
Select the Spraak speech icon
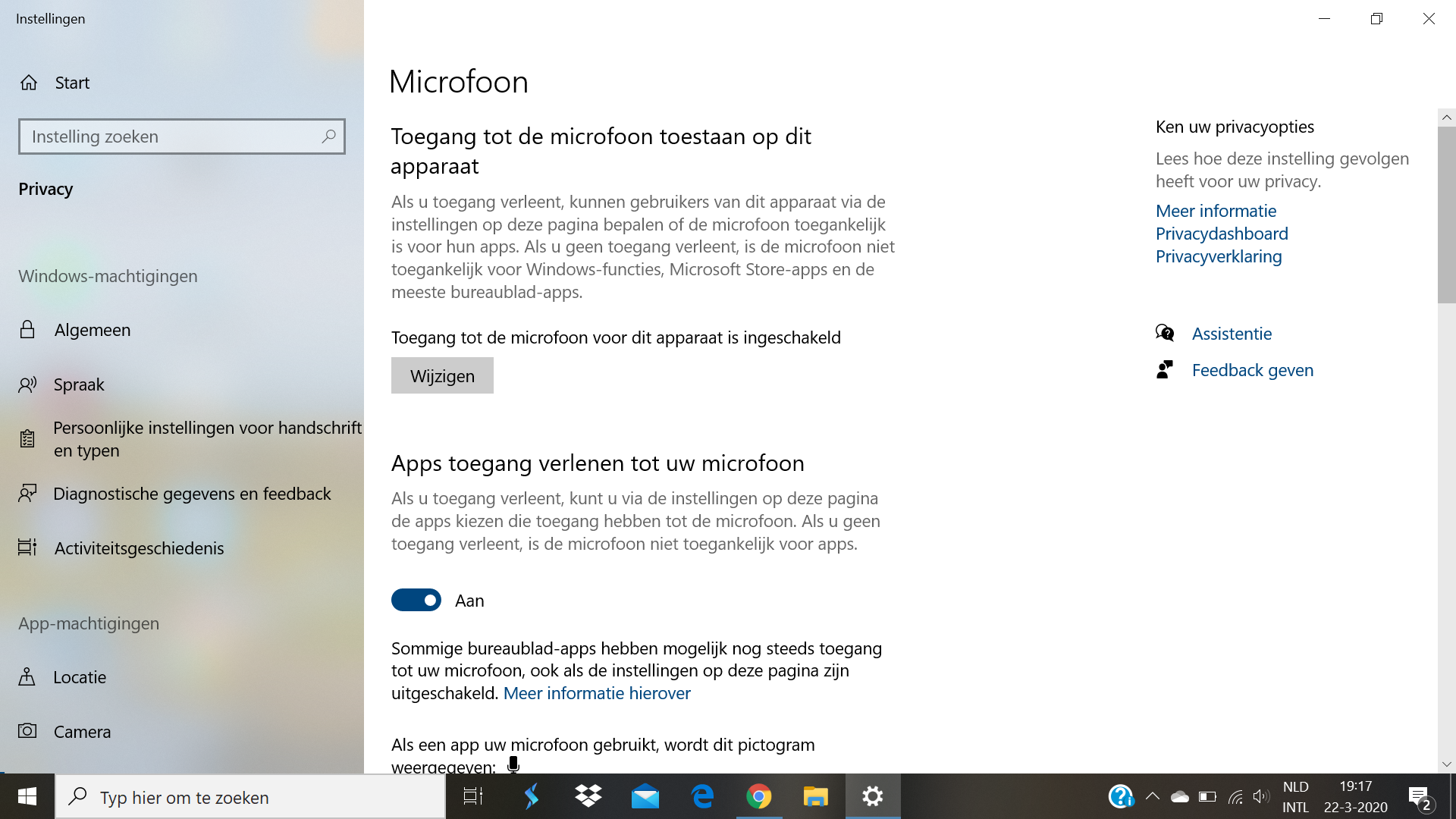(27, 384)
